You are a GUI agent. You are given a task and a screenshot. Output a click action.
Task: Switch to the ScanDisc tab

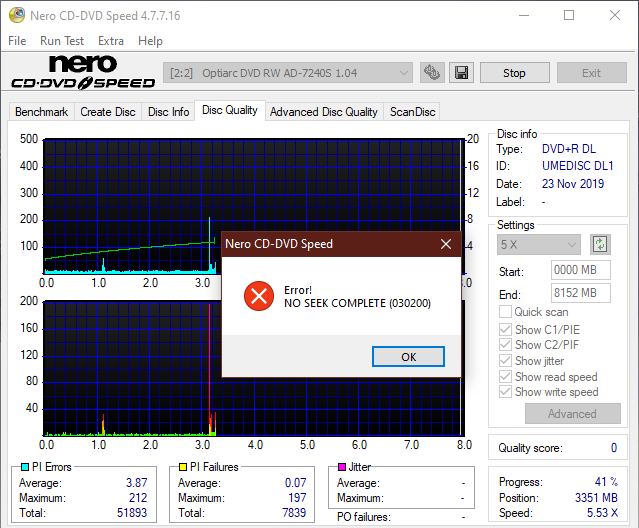(412, 112)
